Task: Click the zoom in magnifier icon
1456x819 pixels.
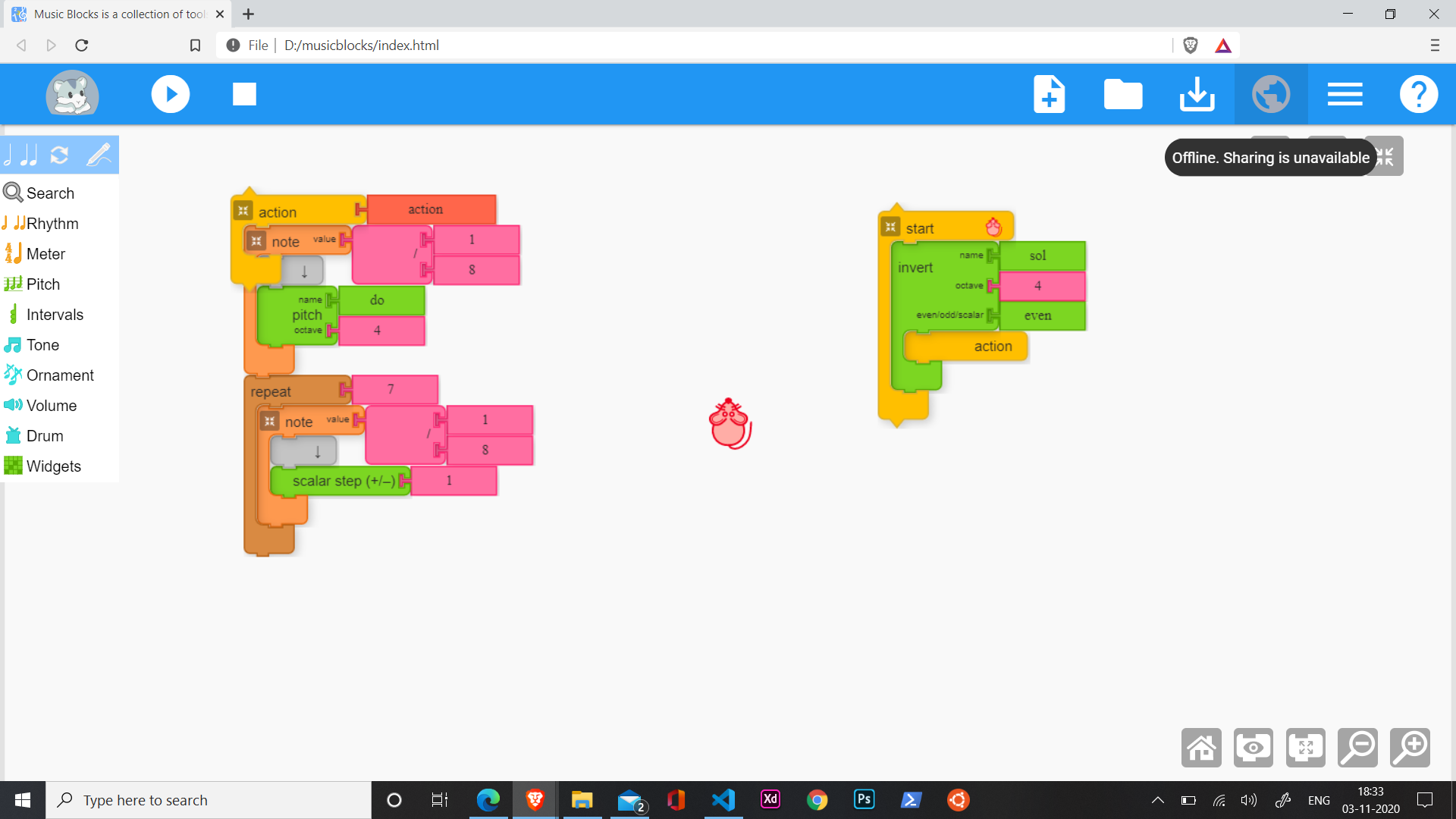Action: 1410,748
